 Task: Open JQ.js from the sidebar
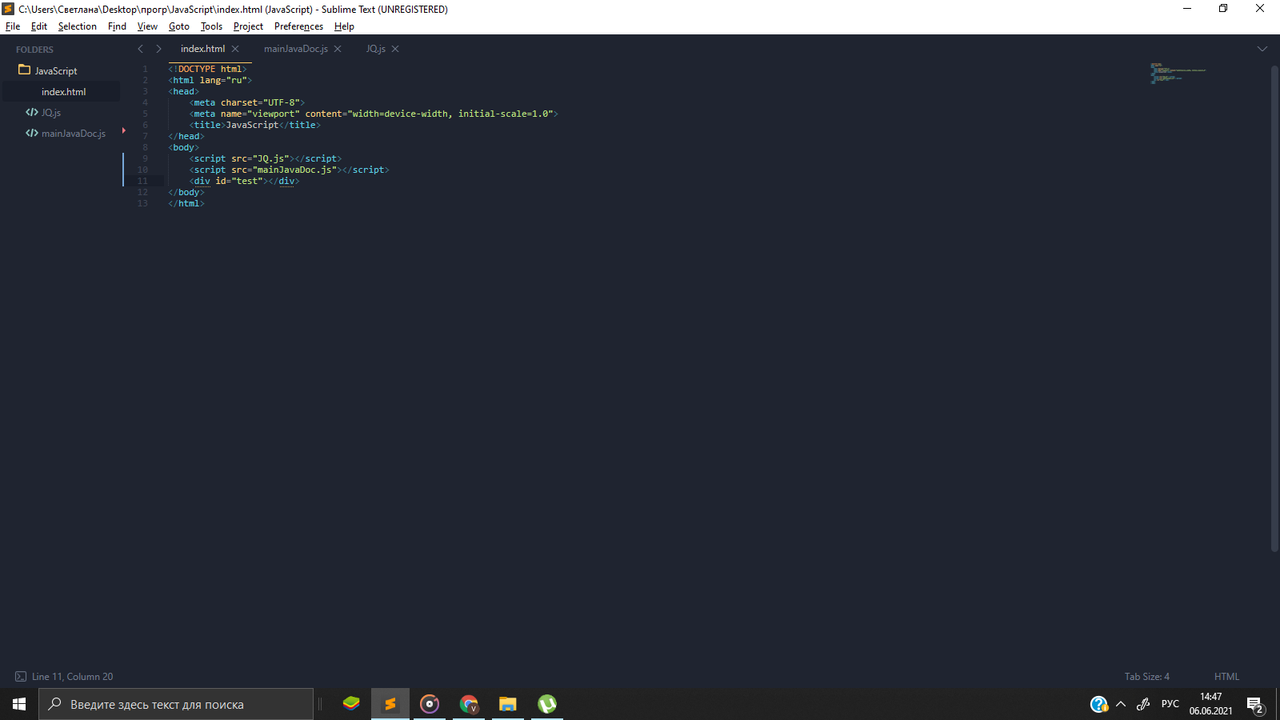(51, 112)
